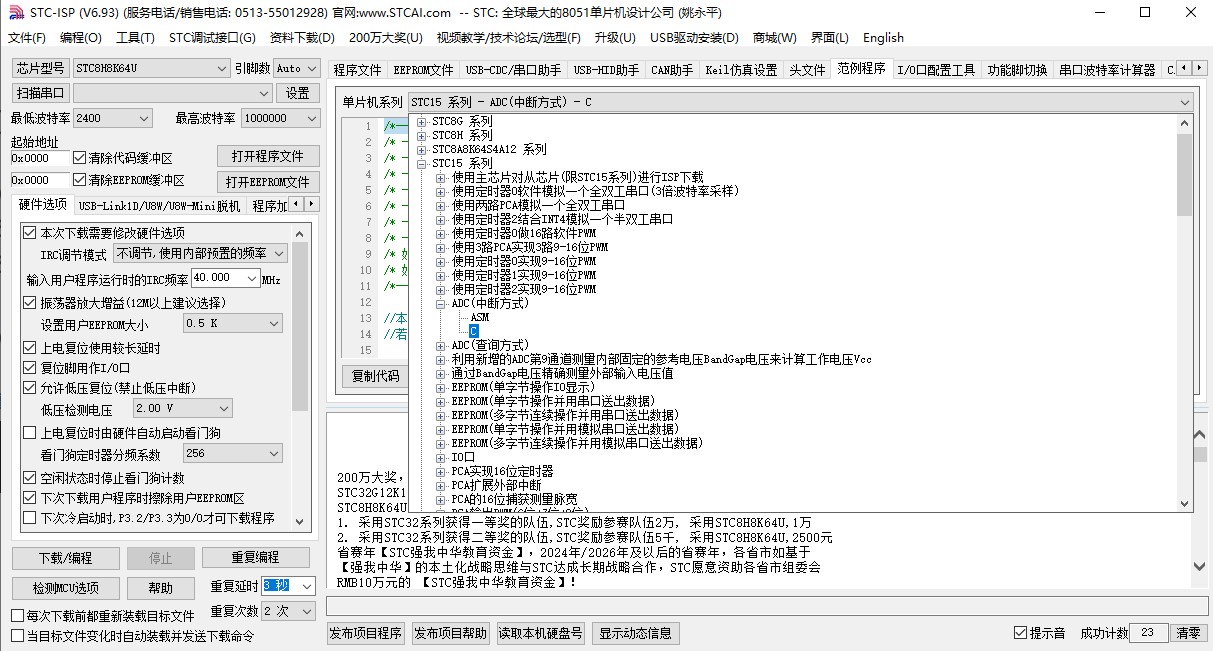The height and width of the screenshot is (651, 1213).
Task: Click the 下载/编程 button
Action: pos(65,558)
